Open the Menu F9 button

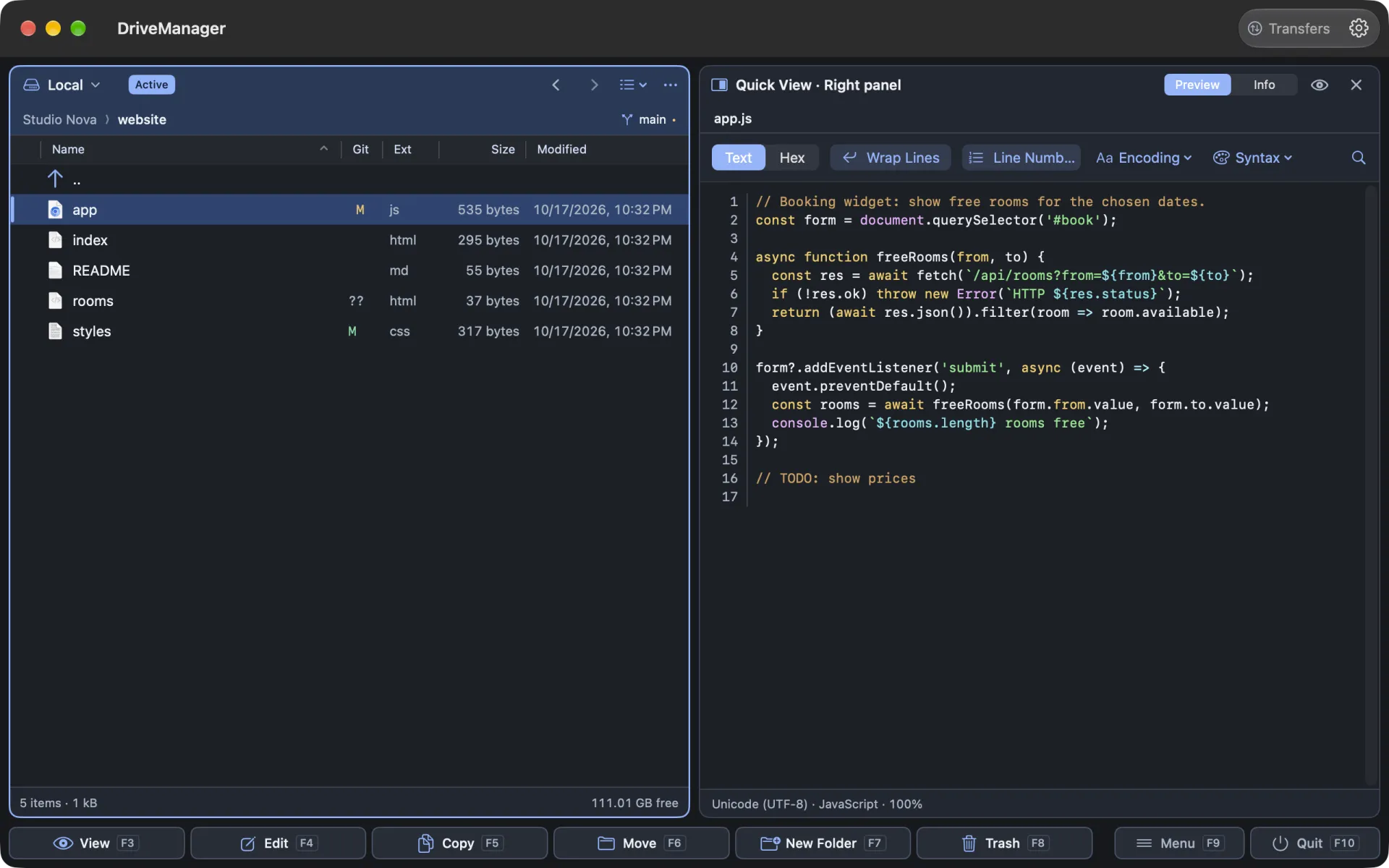tap(1179, 843)
